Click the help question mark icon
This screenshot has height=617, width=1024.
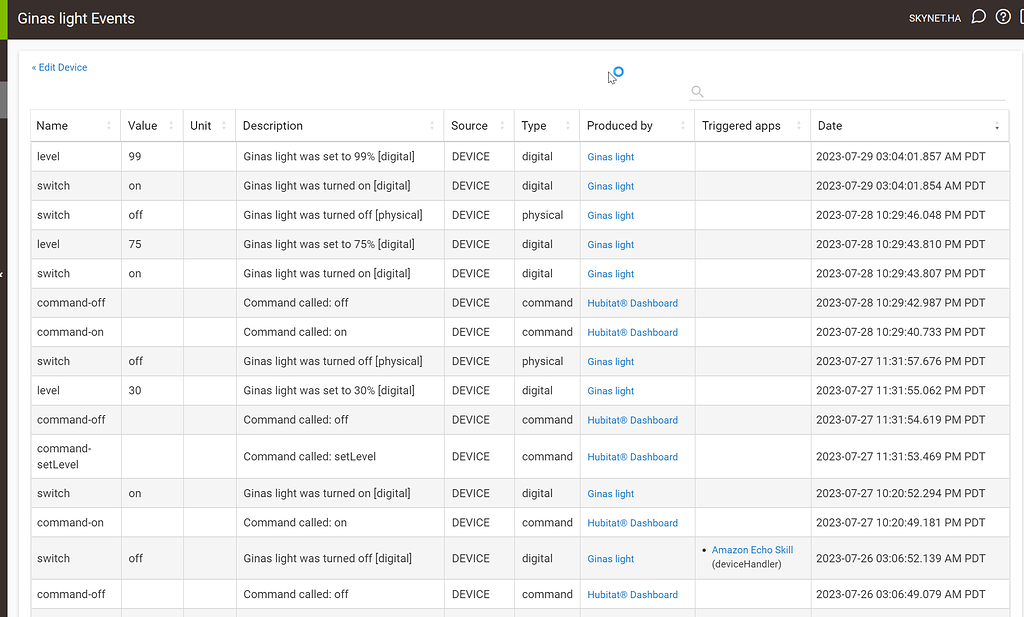tap(1003, 17)
